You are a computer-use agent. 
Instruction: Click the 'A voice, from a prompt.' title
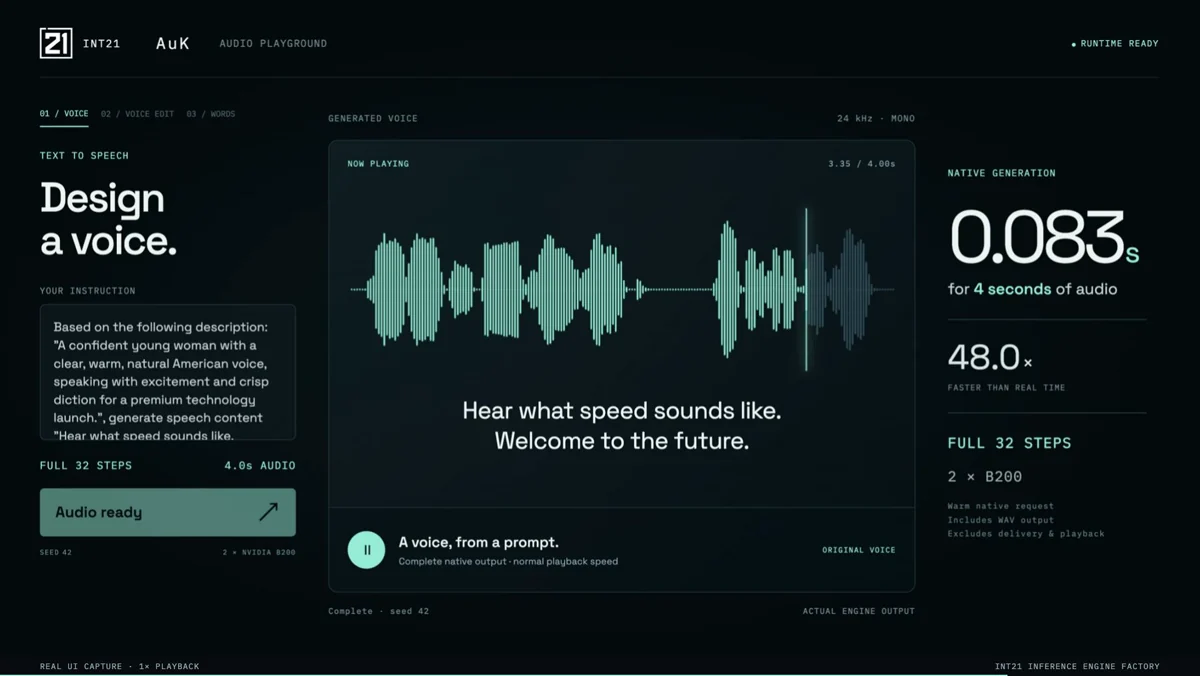pyautogui.click(x=479, y=542)
